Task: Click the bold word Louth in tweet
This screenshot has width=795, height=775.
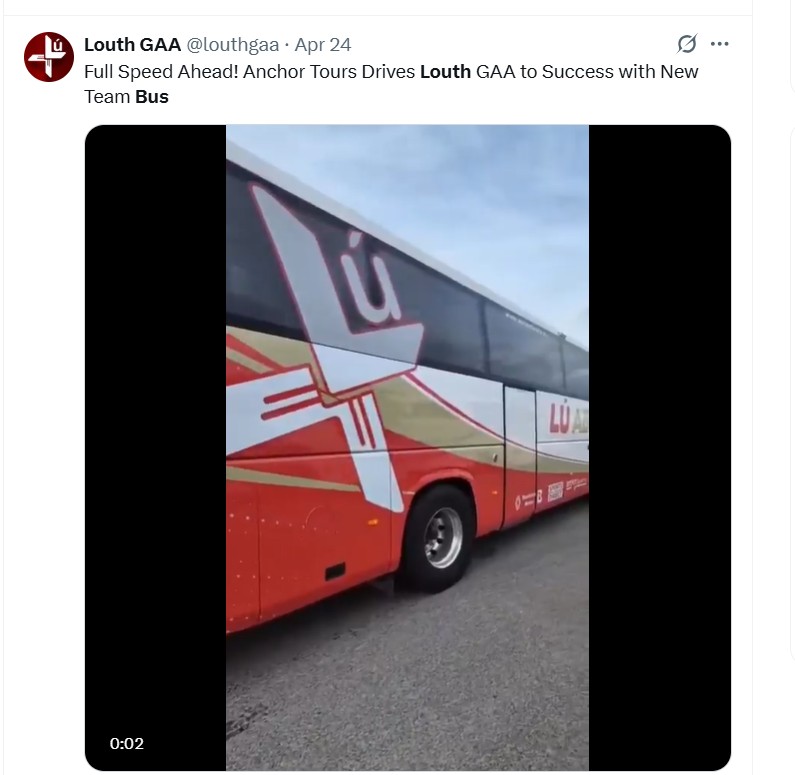Action: click(x=445, y=72)
